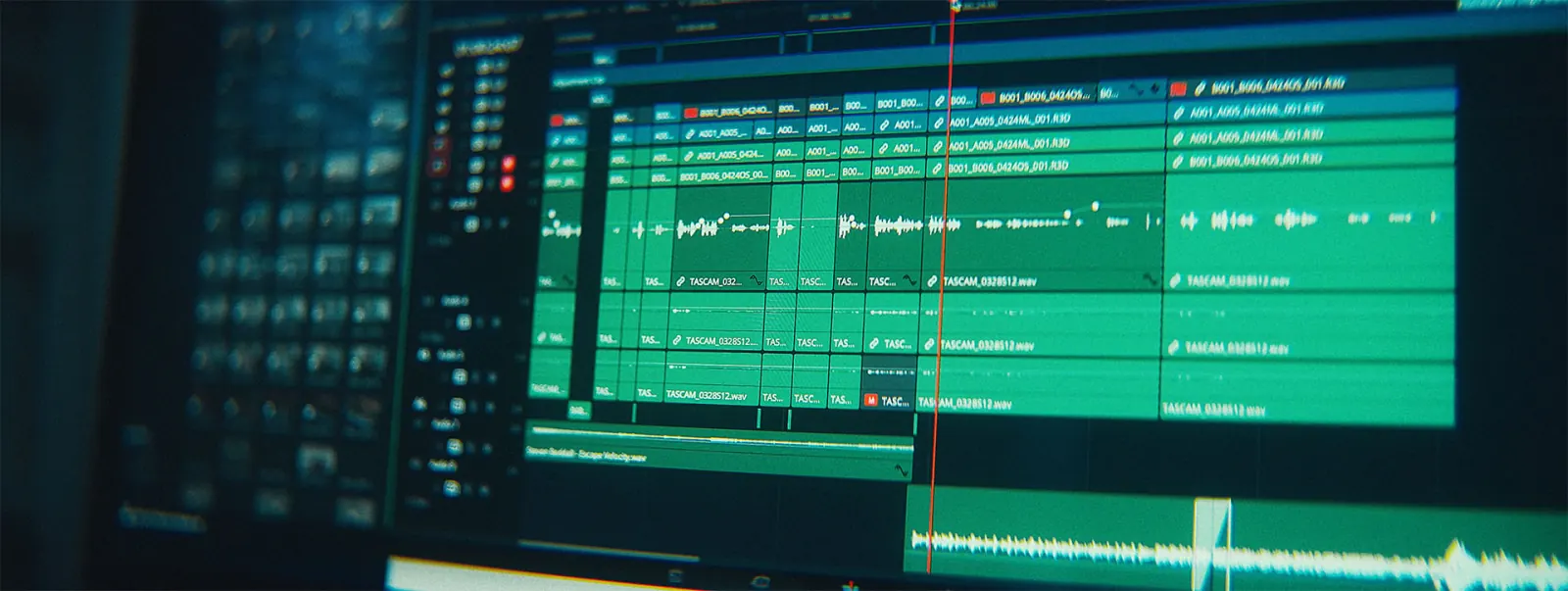
Task: Click the link icon on the top-track B00... clip at the playhead
Action: tap(939, 100)
